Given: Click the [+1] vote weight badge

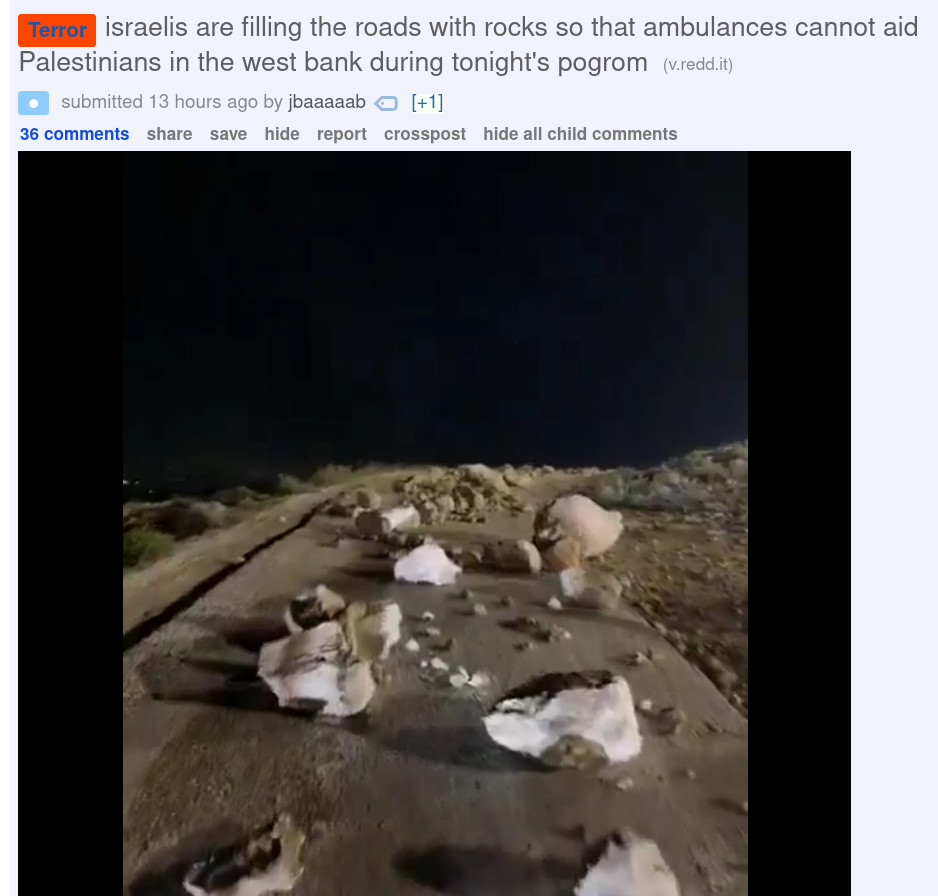Looking at the screenshot, I should tap(427, 102).
